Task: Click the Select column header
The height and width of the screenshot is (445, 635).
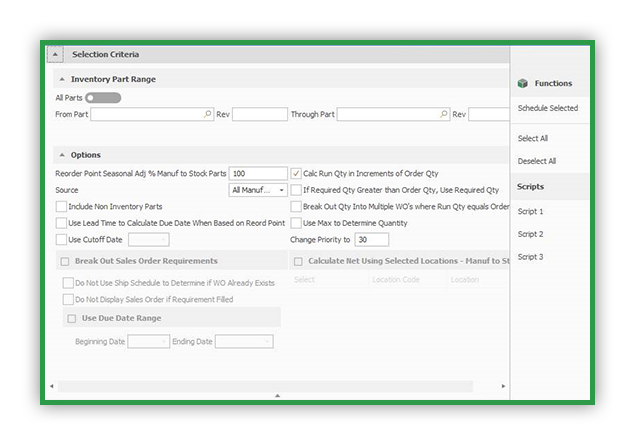Action: (x=305, y=280)
